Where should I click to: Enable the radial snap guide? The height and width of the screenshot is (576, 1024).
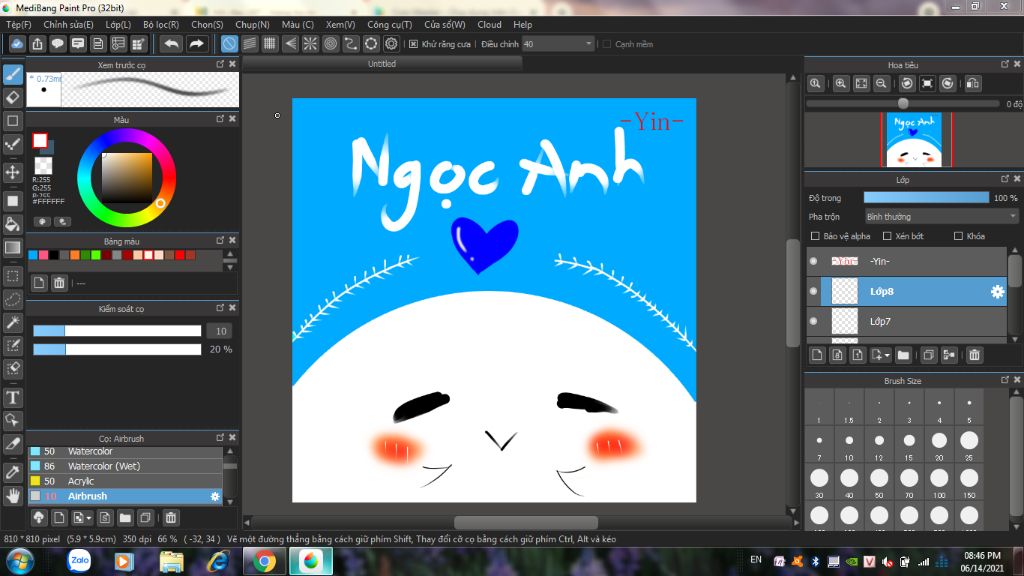coord(310,44)
